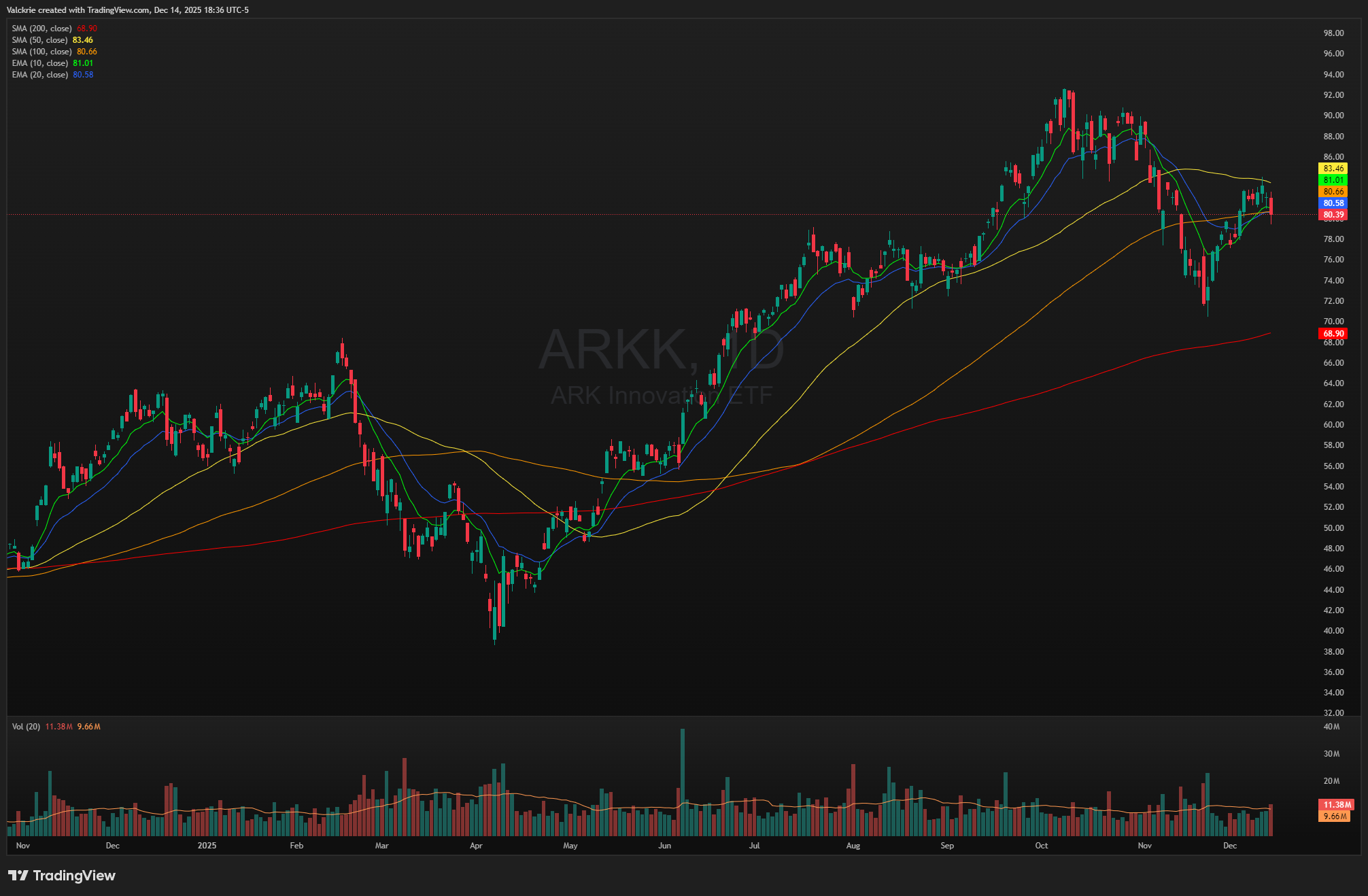Click the blue 80.58 price tag
The image size is (1368, 896).
tap(1333, 203)
